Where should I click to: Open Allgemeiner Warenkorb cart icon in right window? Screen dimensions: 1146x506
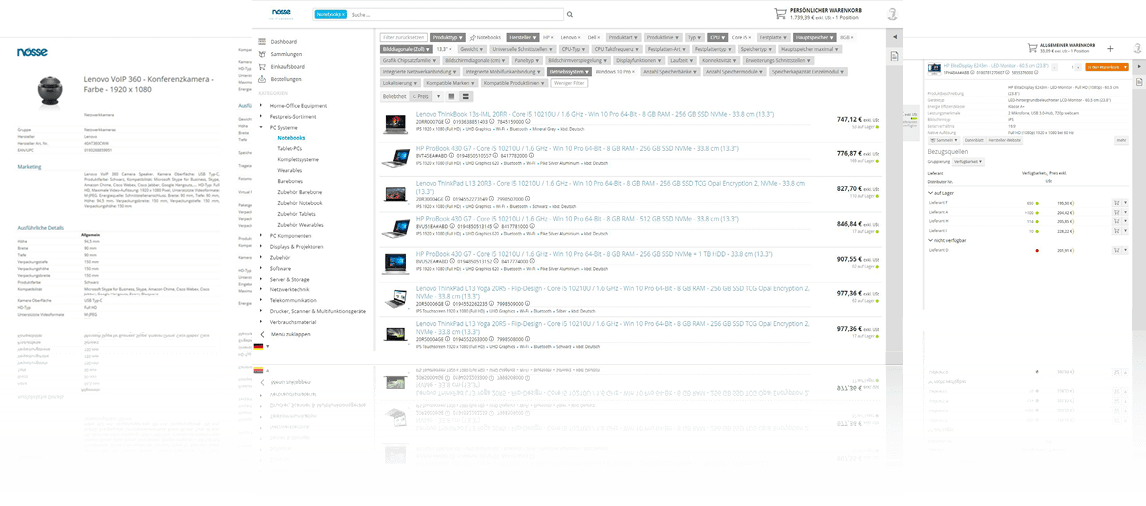click(1034, 48)
